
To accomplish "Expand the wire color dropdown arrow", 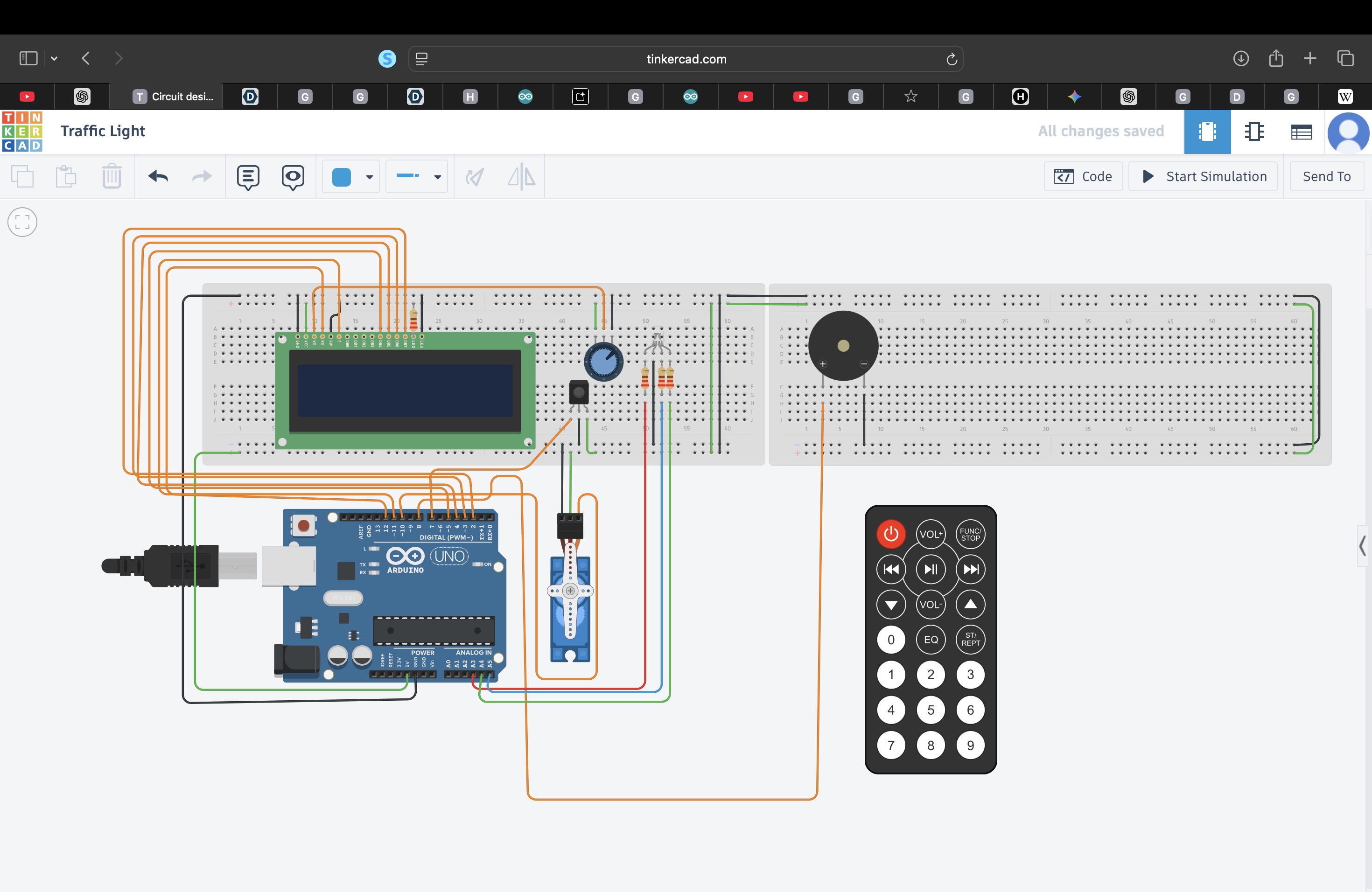I will pos(370,177).
